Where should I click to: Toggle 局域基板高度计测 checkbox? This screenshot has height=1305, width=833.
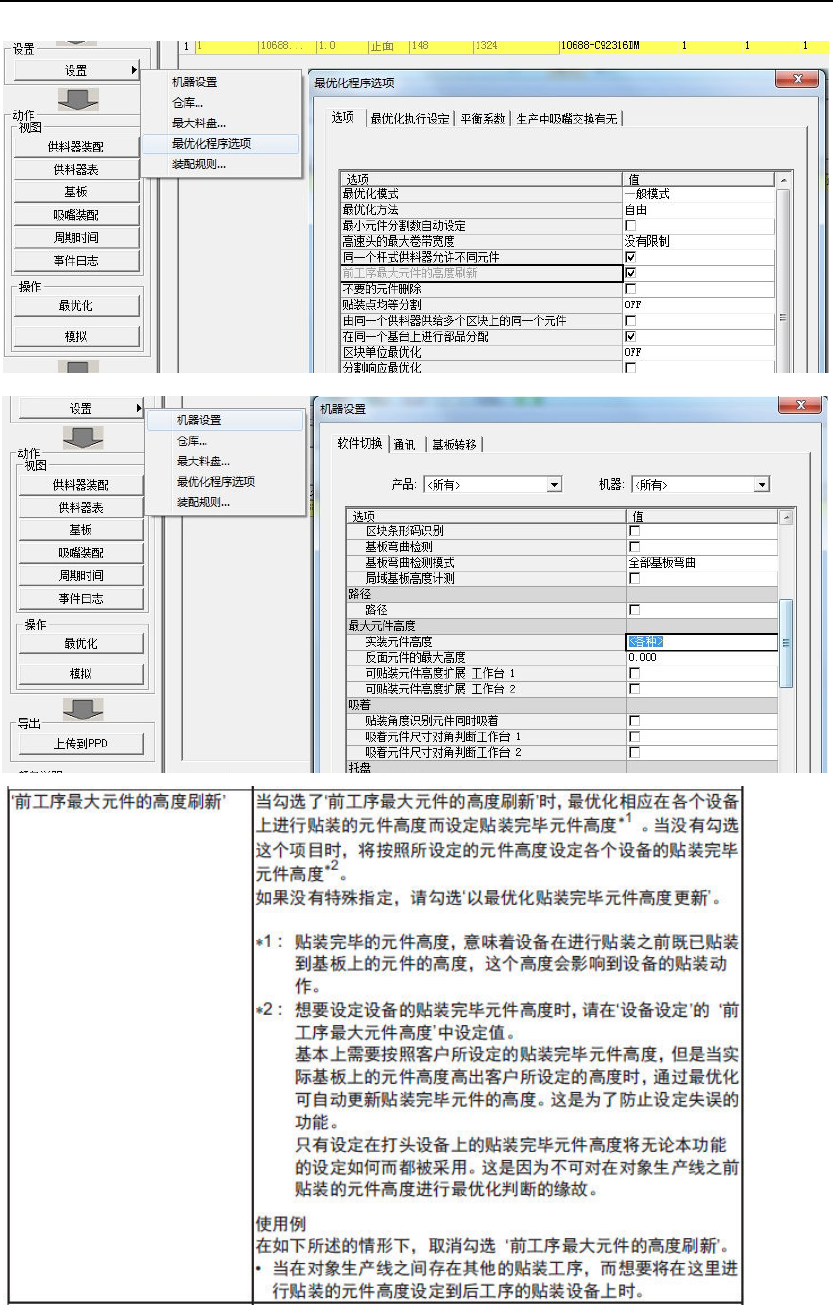[634, 578]
